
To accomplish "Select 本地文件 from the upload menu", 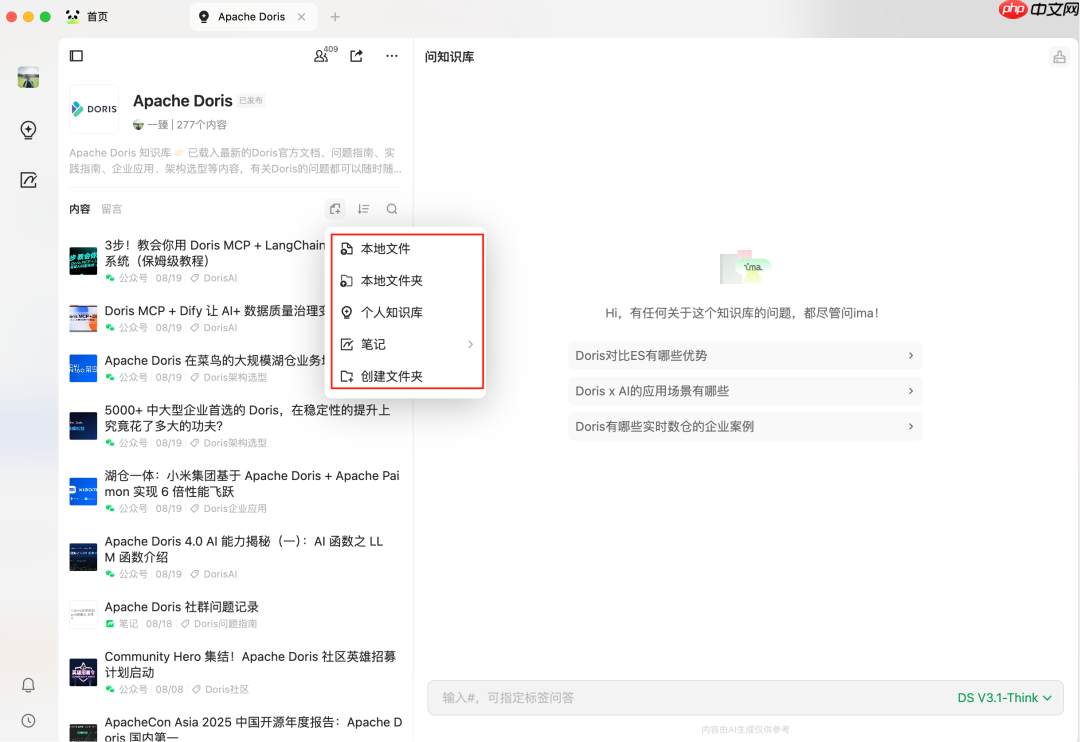I will tap(385, 248).
